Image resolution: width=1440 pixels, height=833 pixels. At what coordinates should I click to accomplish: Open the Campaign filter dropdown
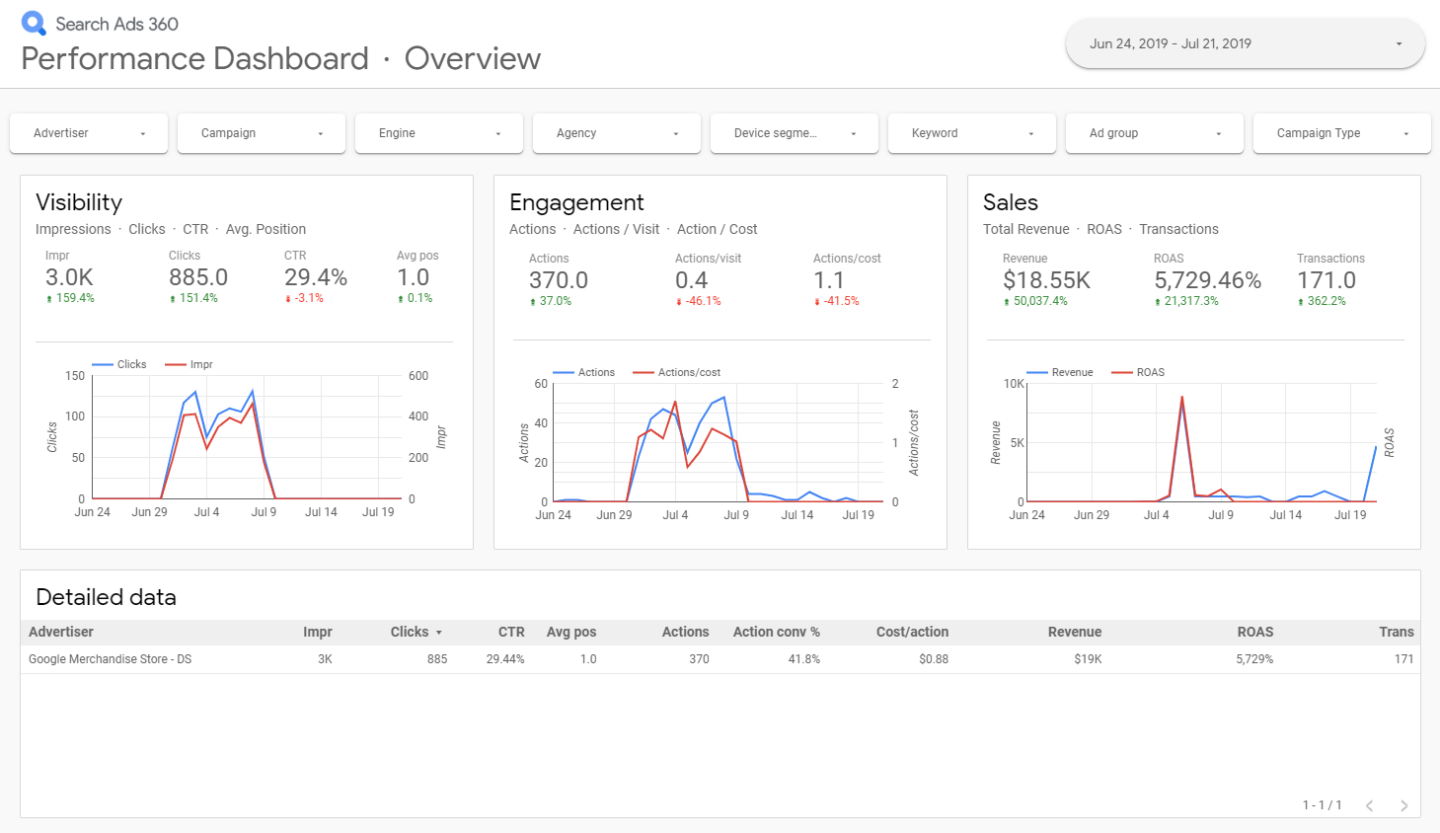pyautogui.click(x=261, y=133)
